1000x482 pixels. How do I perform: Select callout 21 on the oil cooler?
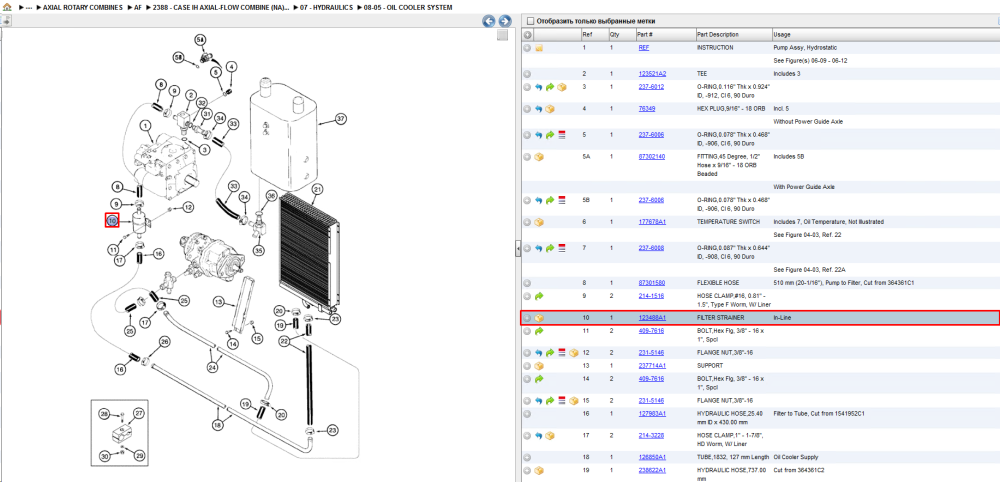point(317,189)
